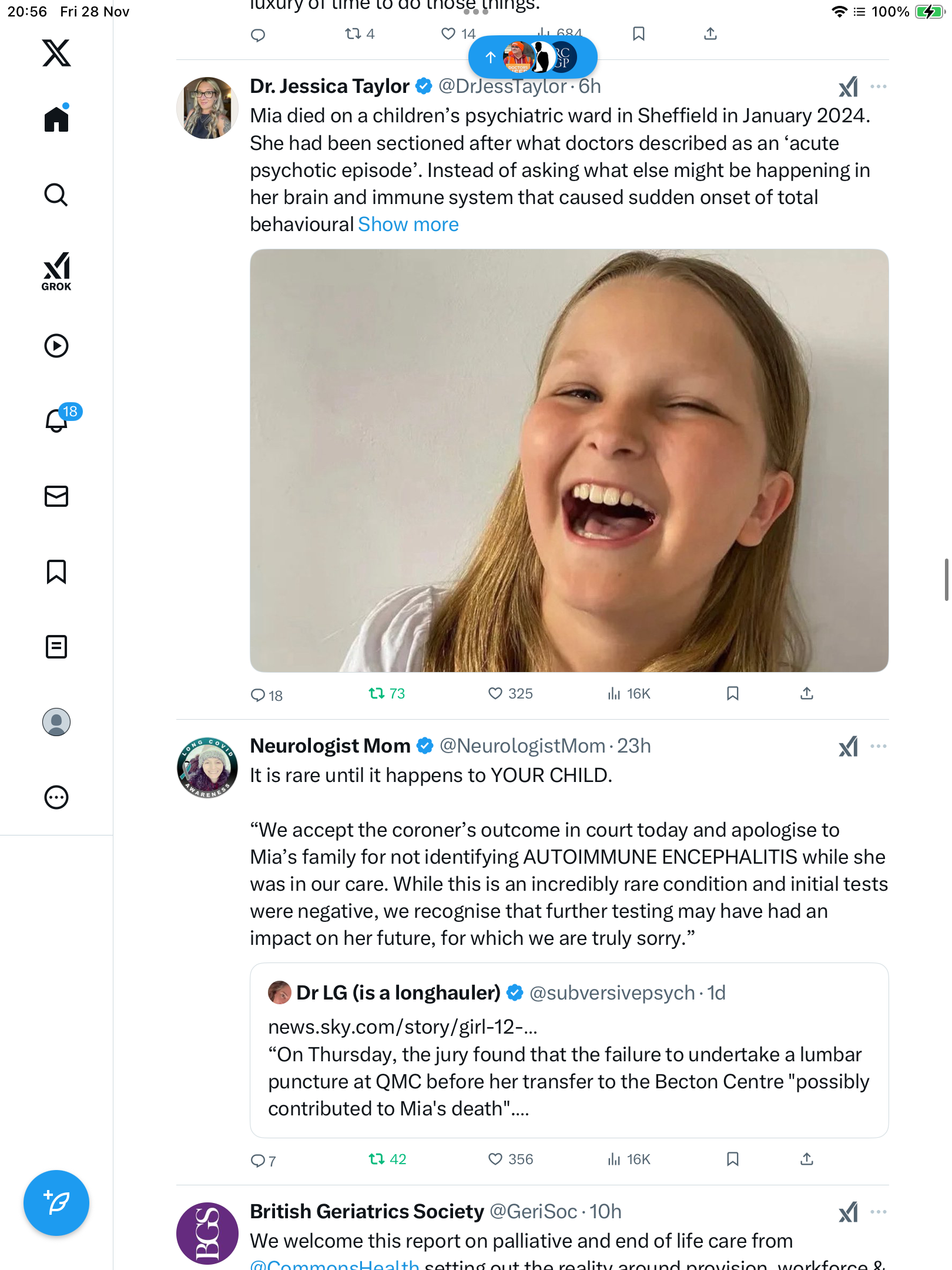The width and height of the screenshot is (952, 1270).
Task: Click the compose new post button
Action: coord(56,1203)
